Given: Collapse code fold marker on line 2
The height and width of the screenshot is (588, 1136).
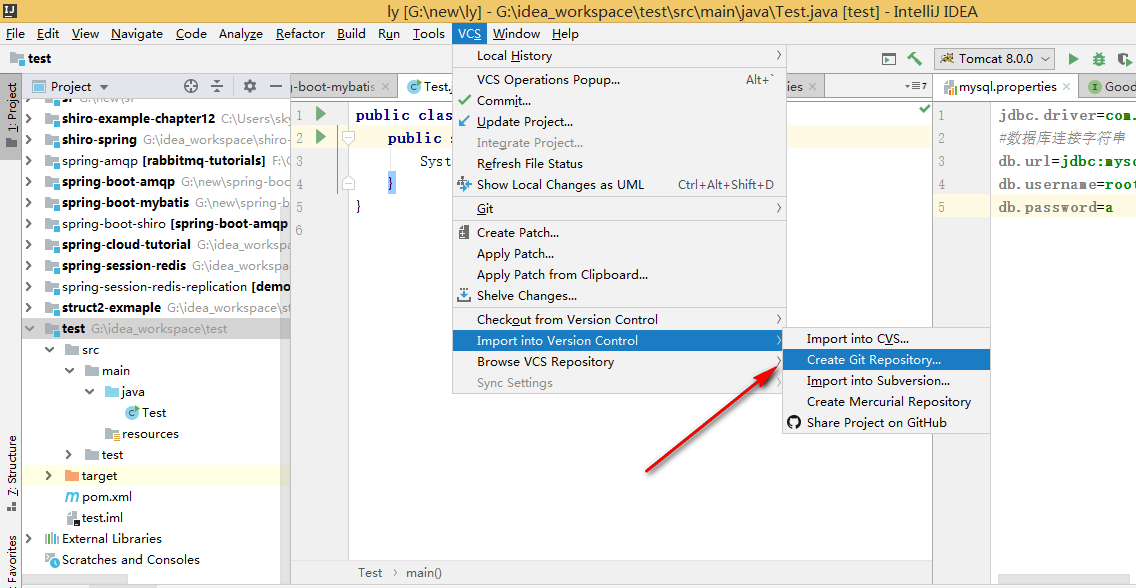Looking at the screenshot, I should click(x=348, y=137).
